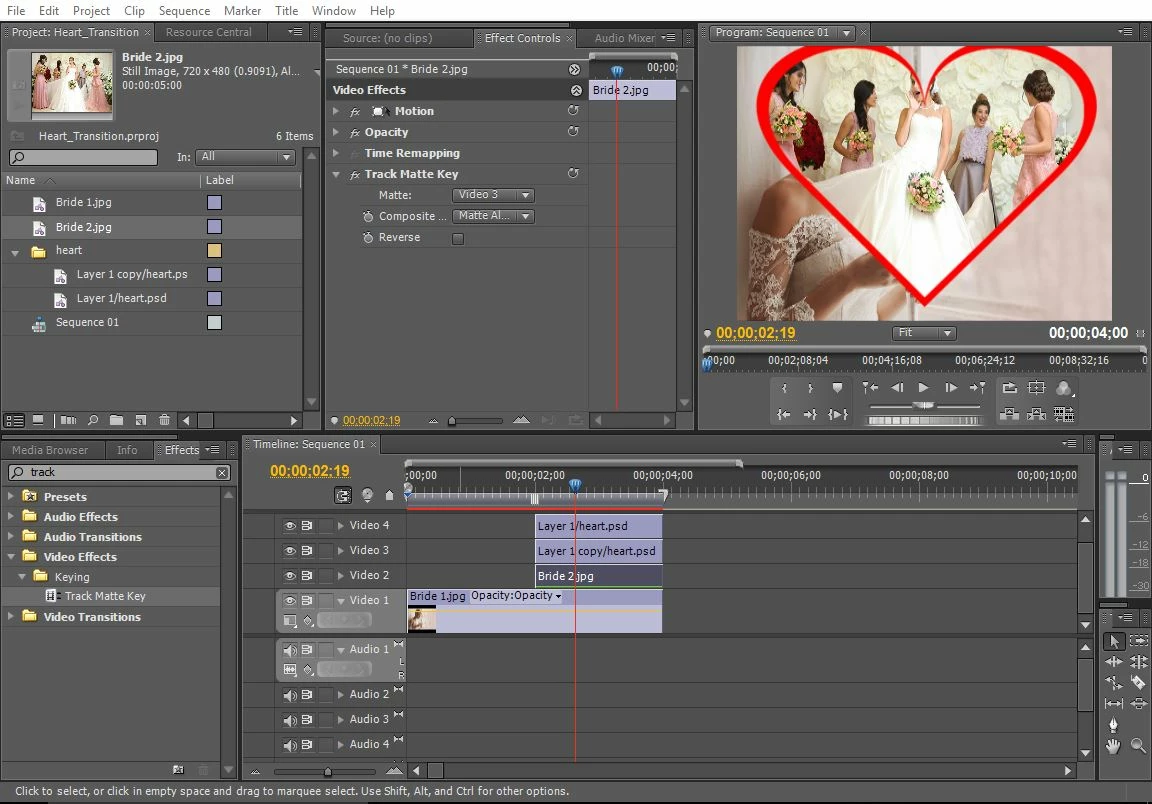Click Go to In Point button
This screenshot has height=804, width=1152.
click(784, 414)
